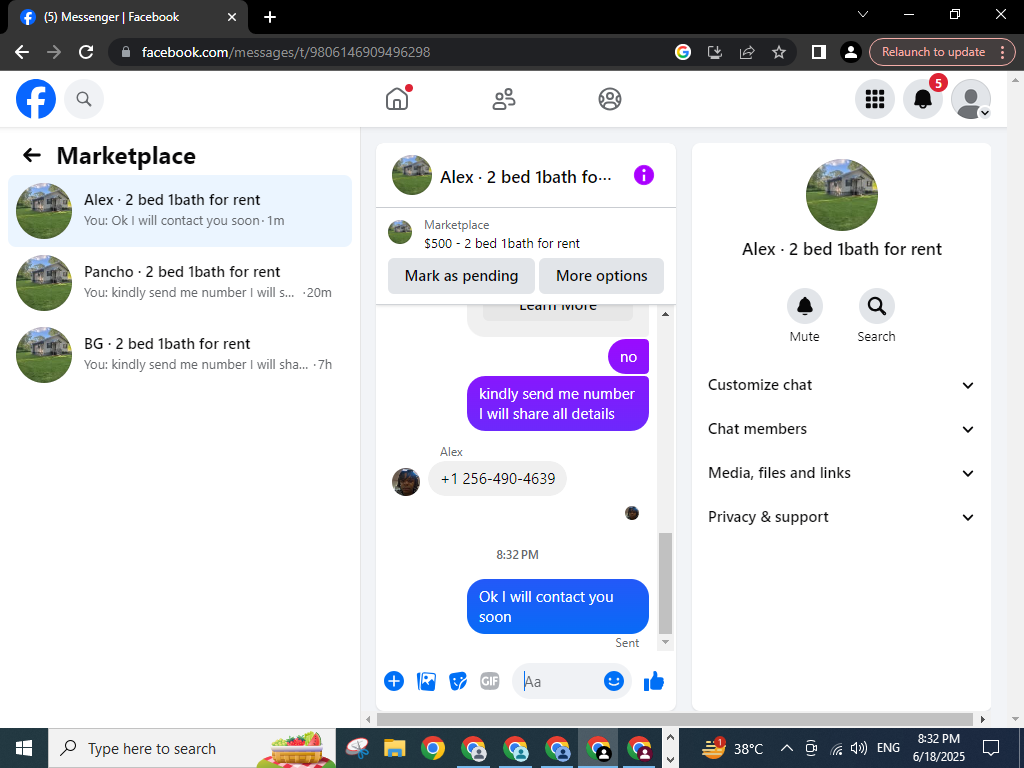The width and height of the screenshot is (1024, 768).
Task: Open Chrome three-dot menu
Action: [x=1002, y=52]
